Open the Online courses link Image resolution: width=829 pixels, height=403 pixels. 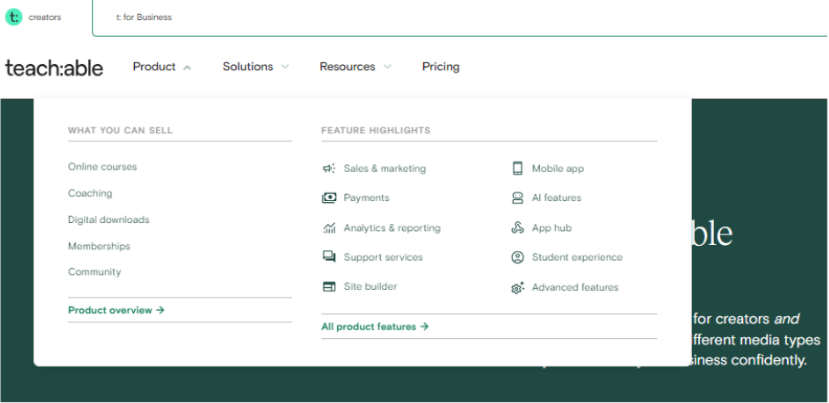pyautogui.click(x=103, y=167)
